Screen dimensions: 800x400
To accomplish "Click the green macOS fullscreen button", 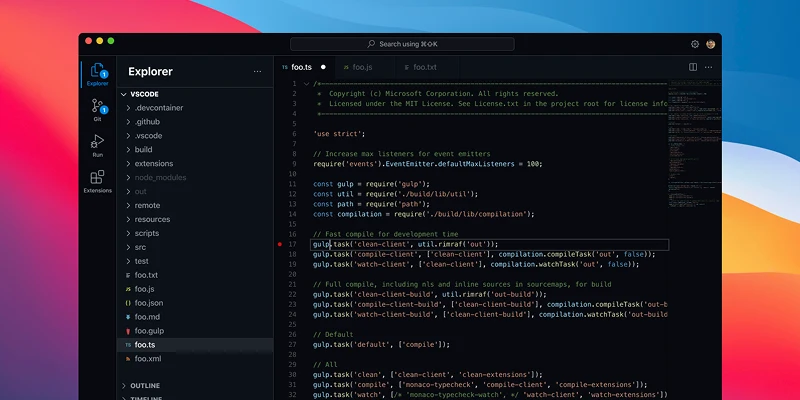I will (111, 41).
